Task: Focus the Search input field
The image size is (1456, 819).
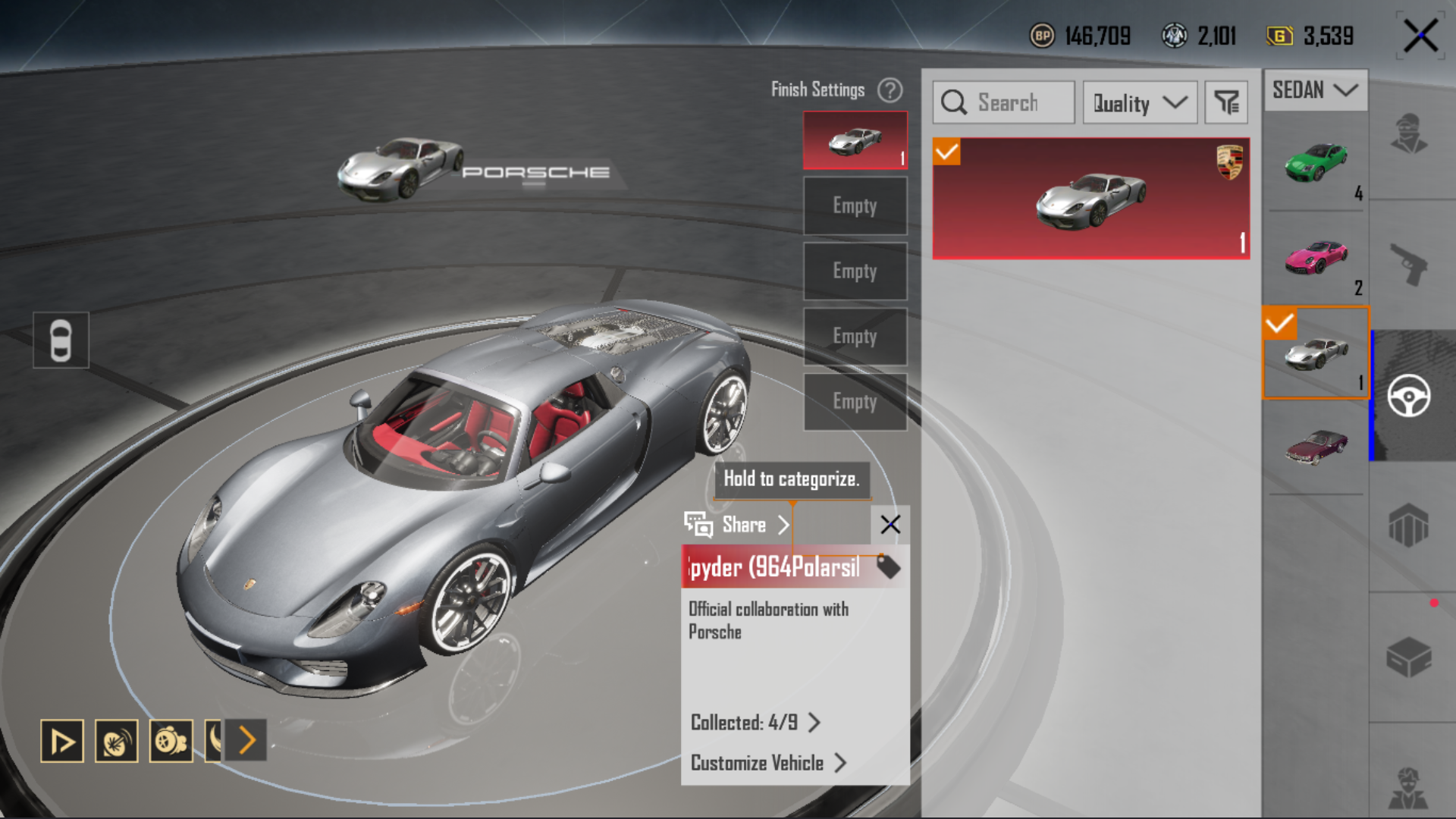Action: (x=1004, y=102)
